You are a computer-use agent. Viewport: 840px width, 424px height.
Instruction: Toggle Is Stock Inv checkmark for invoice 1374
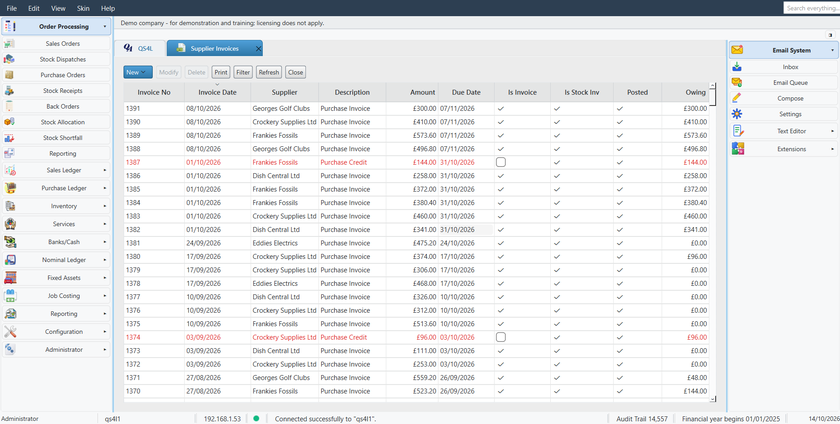click(557, 337)
